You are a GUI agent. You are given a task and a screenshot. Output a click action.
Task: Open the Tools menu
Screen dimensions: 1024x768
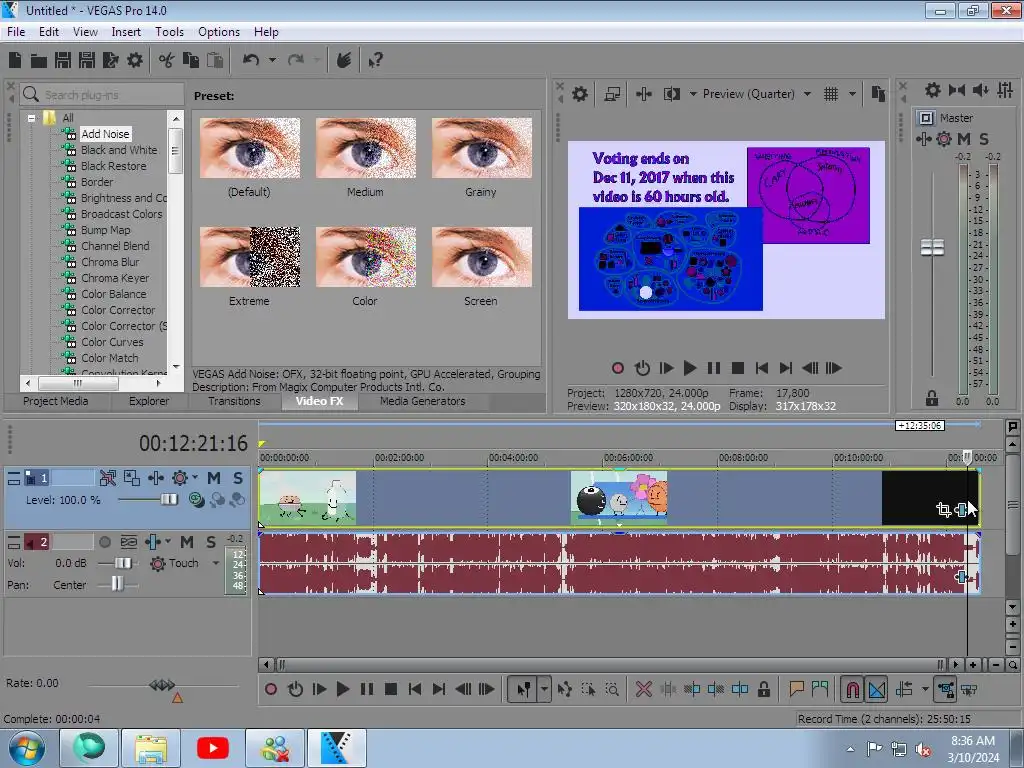(169, 32)
